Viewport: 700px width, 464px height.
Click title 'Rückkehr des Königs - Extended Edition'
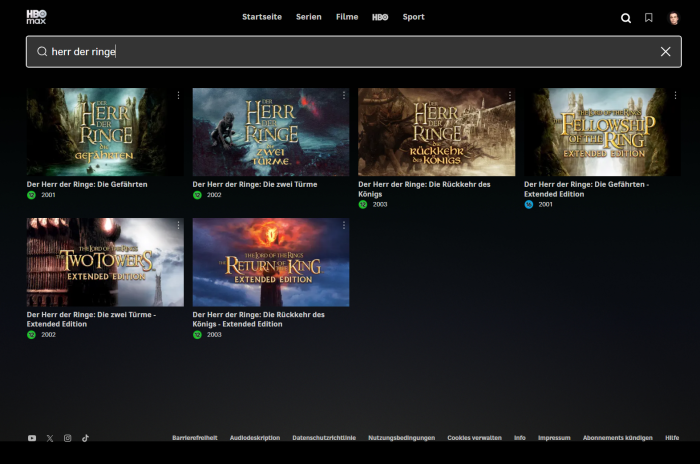click(x=258, y=319)
